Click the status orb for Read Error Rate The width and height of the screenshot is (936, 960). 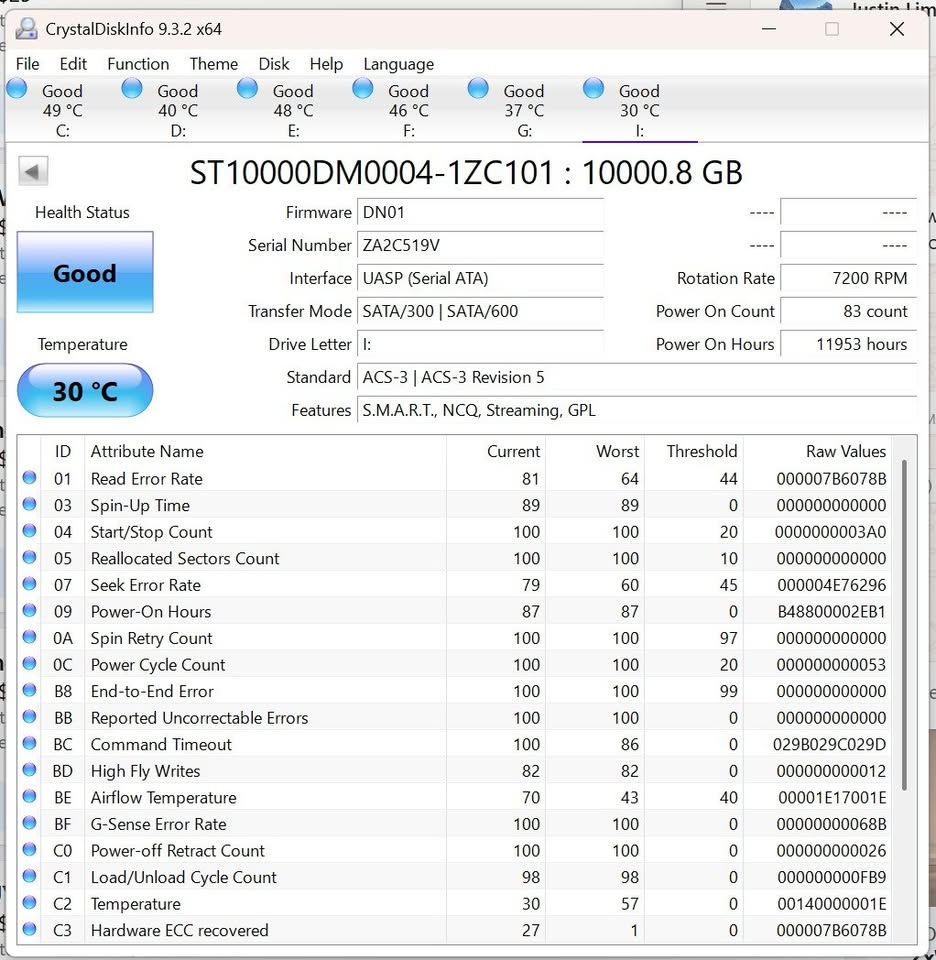pos(29,478)
